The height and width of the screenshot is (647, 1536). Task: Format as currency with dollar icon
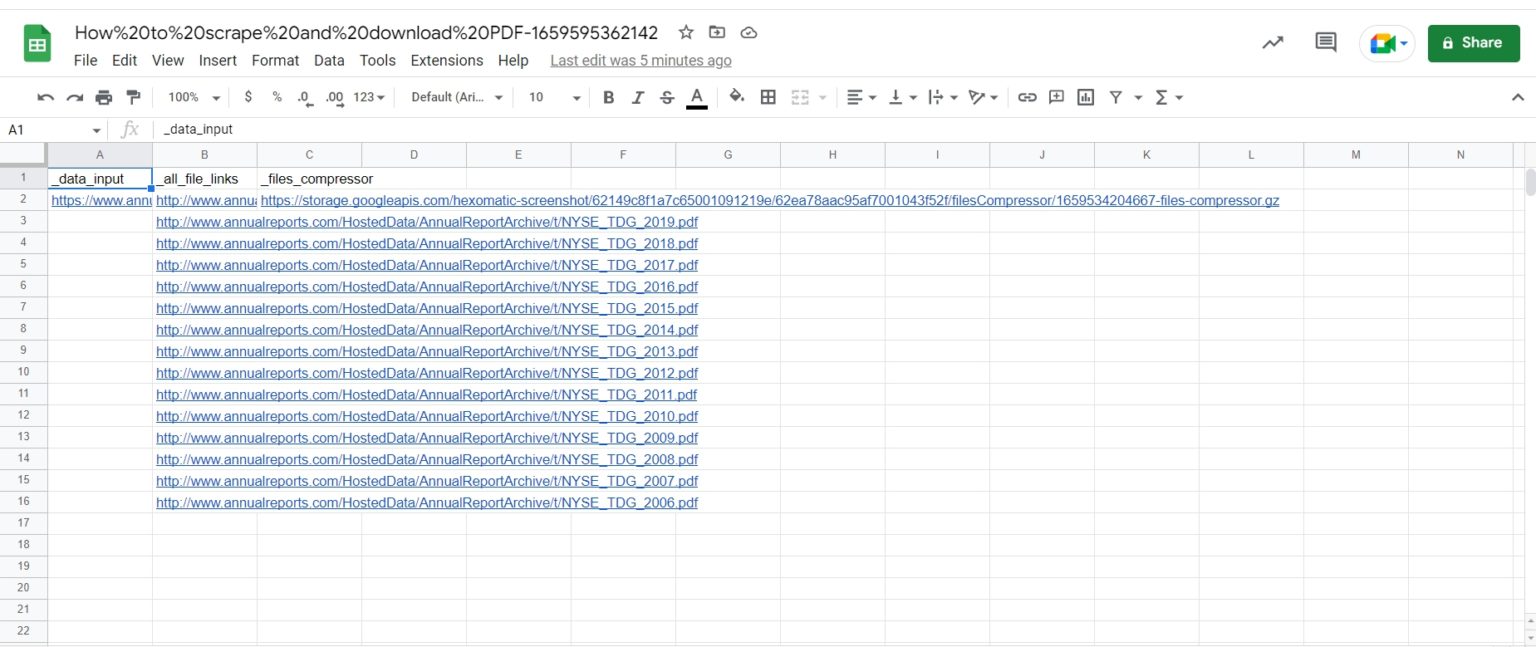248,97
